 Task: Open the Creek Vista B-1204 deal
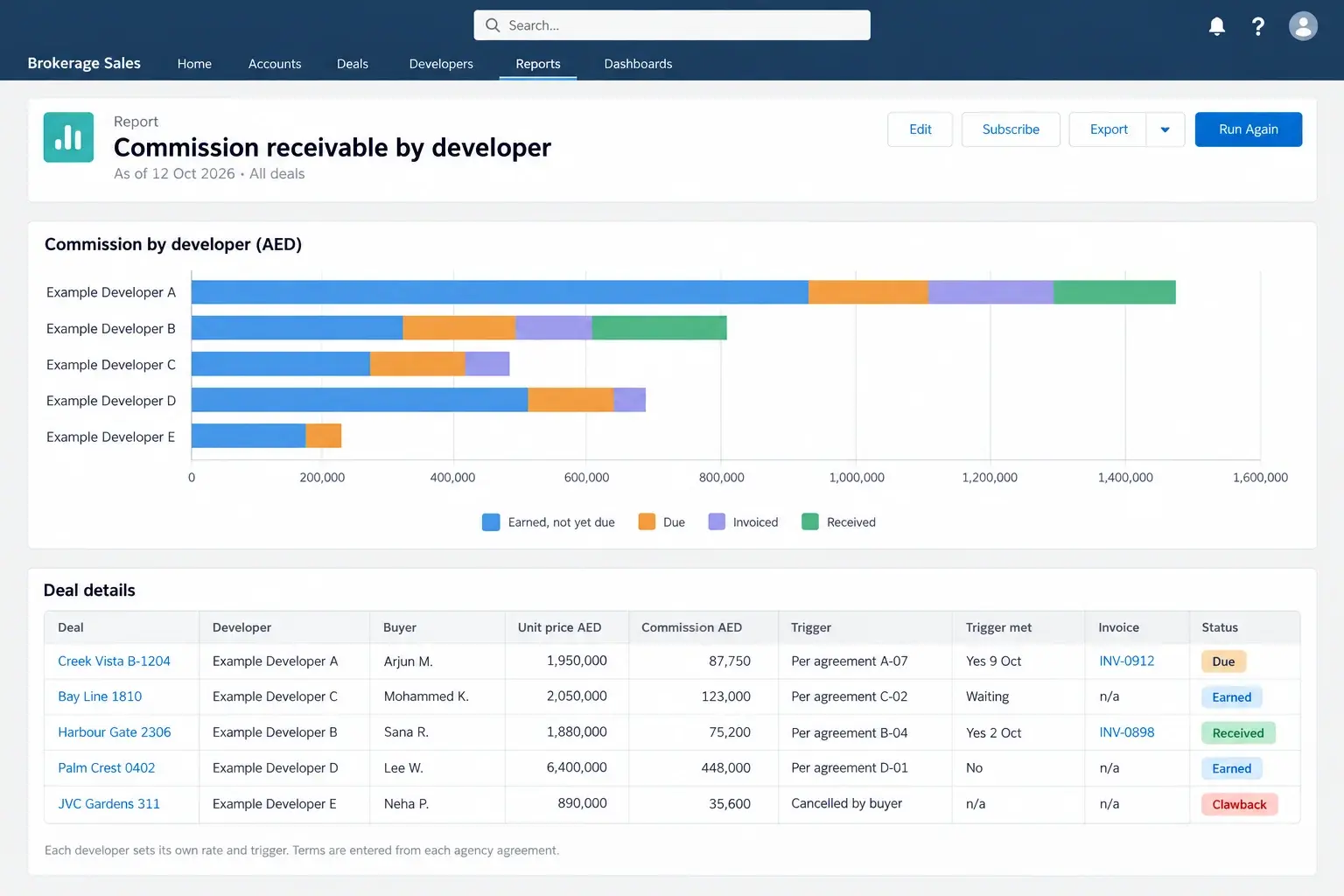pyautogui.click(x=114, y=661)
